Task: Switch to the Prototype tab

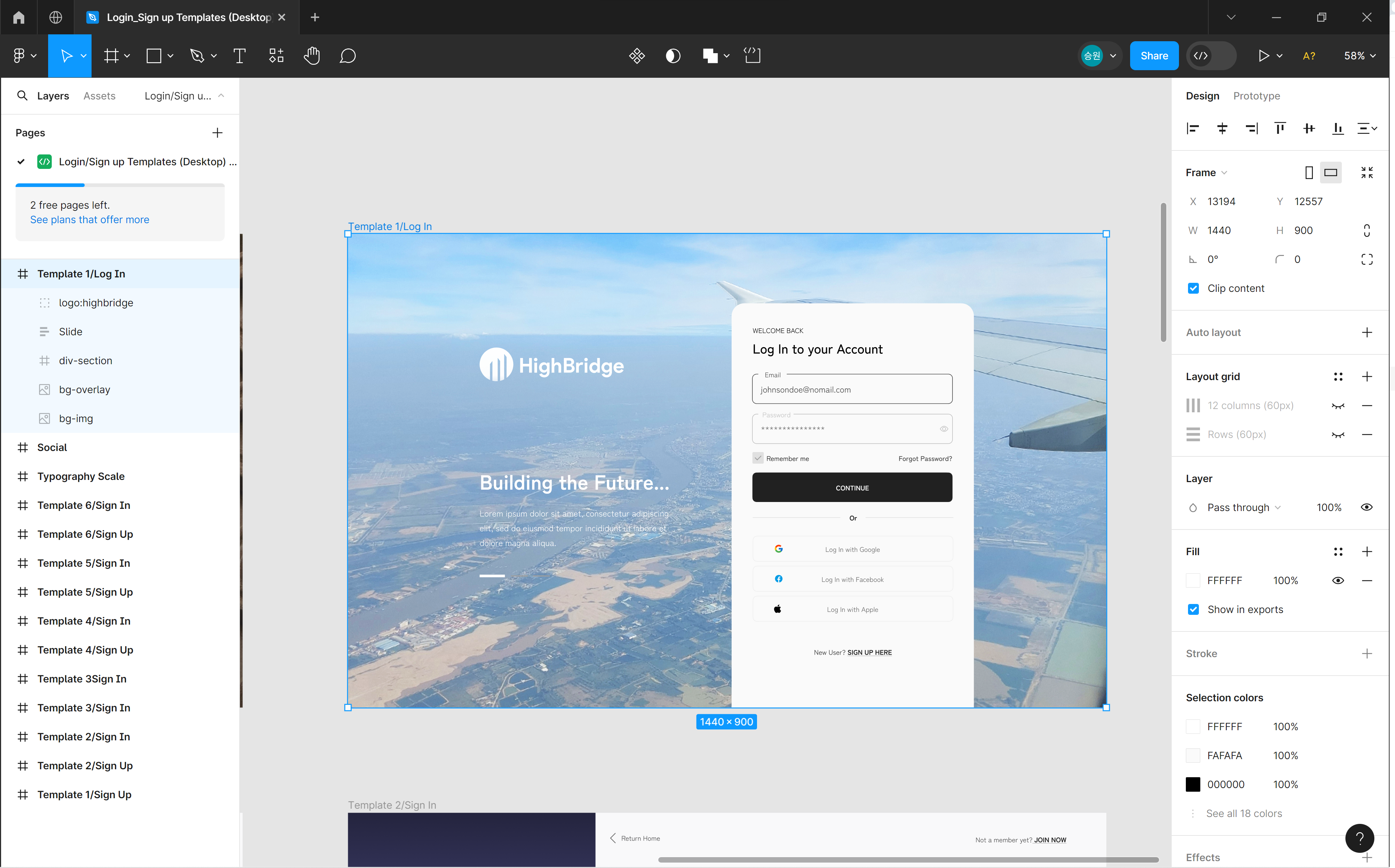Action: 1256,96
